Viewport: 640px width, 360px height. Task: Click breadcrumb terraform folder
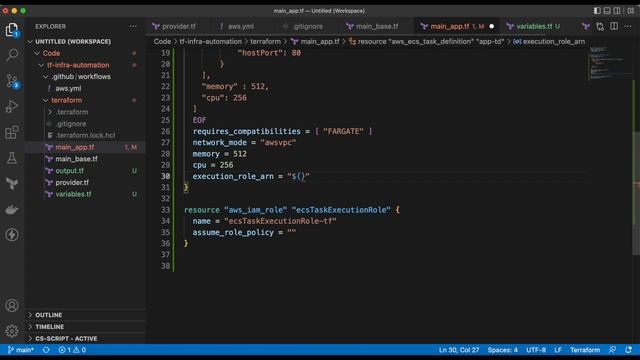pos(265,42)
